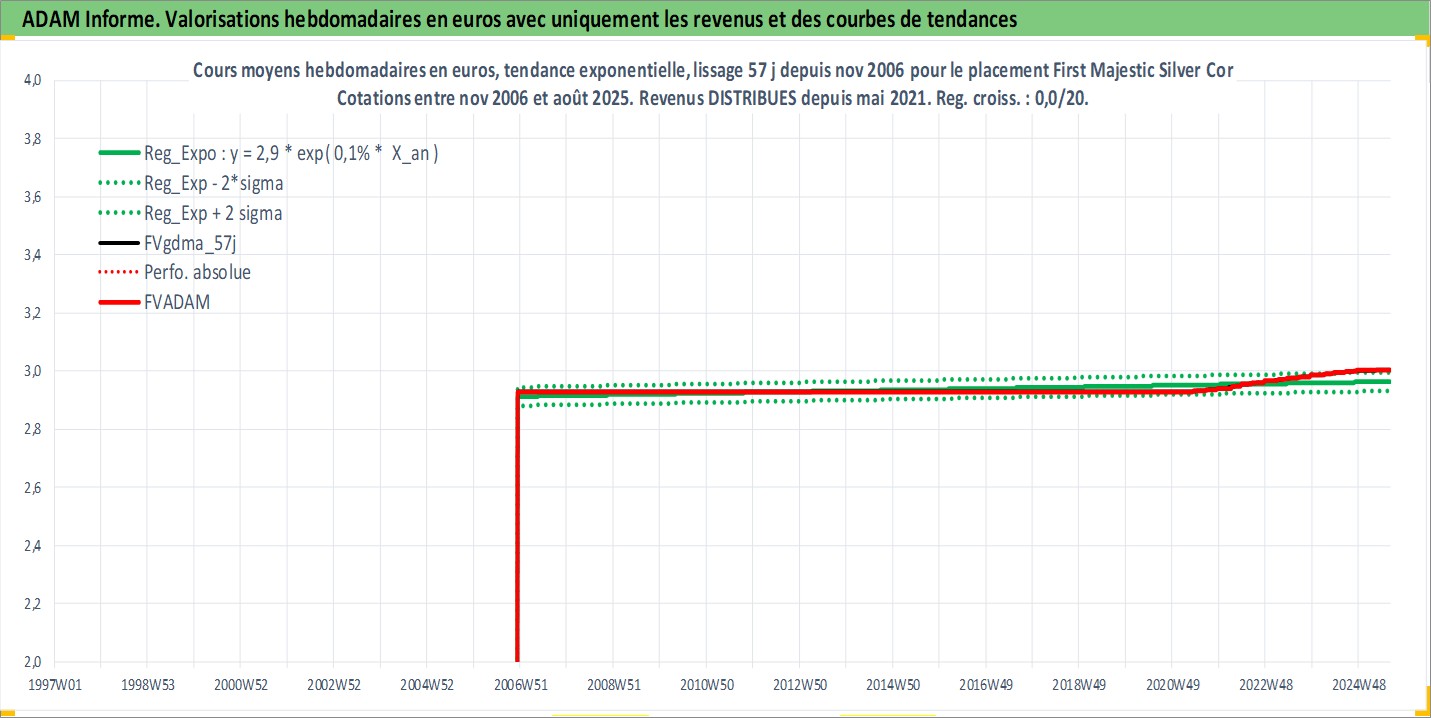1431x718 pixels.
Task: Click the y-axis label 3,0
Action: [x=30, y=371]
